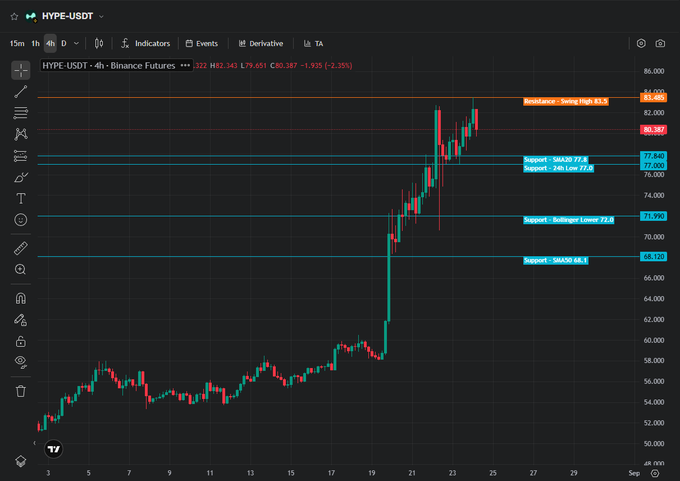
Task: Select the Support Bollinger Lower 72.0 label
Action: coord(569,220)
